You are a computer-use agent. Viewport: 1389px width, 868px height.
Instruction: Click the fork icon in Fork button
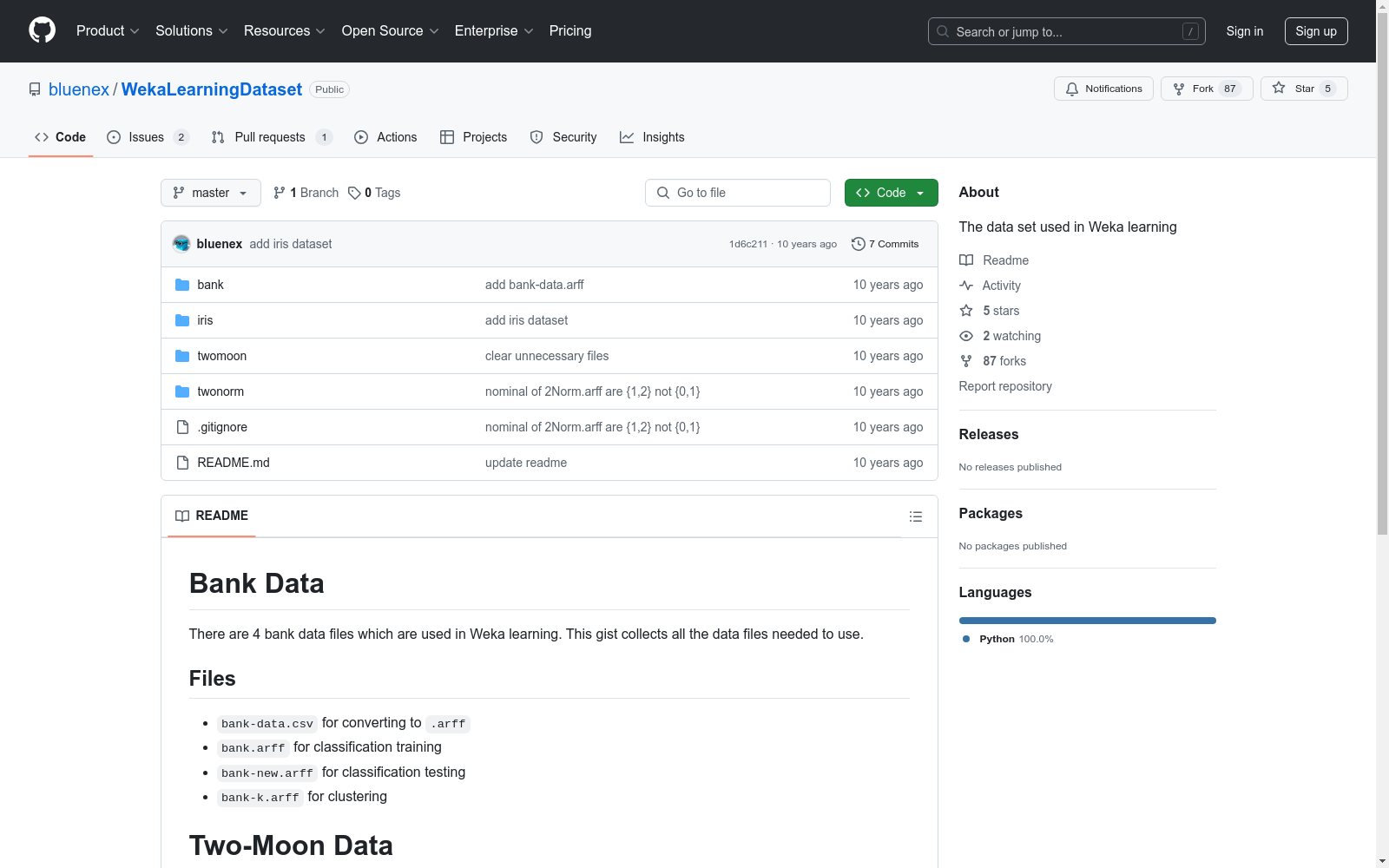pyautogui.click(x=1179, y=89)
